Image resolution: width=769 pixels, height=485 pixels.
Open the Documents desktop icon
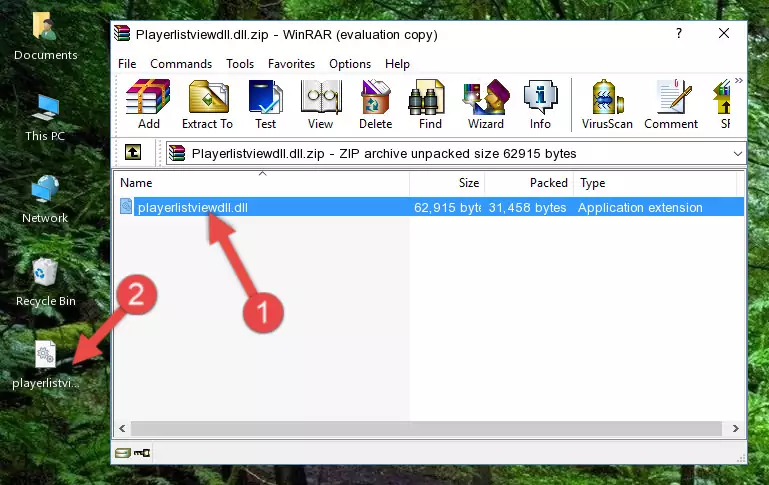pos(46,36)
